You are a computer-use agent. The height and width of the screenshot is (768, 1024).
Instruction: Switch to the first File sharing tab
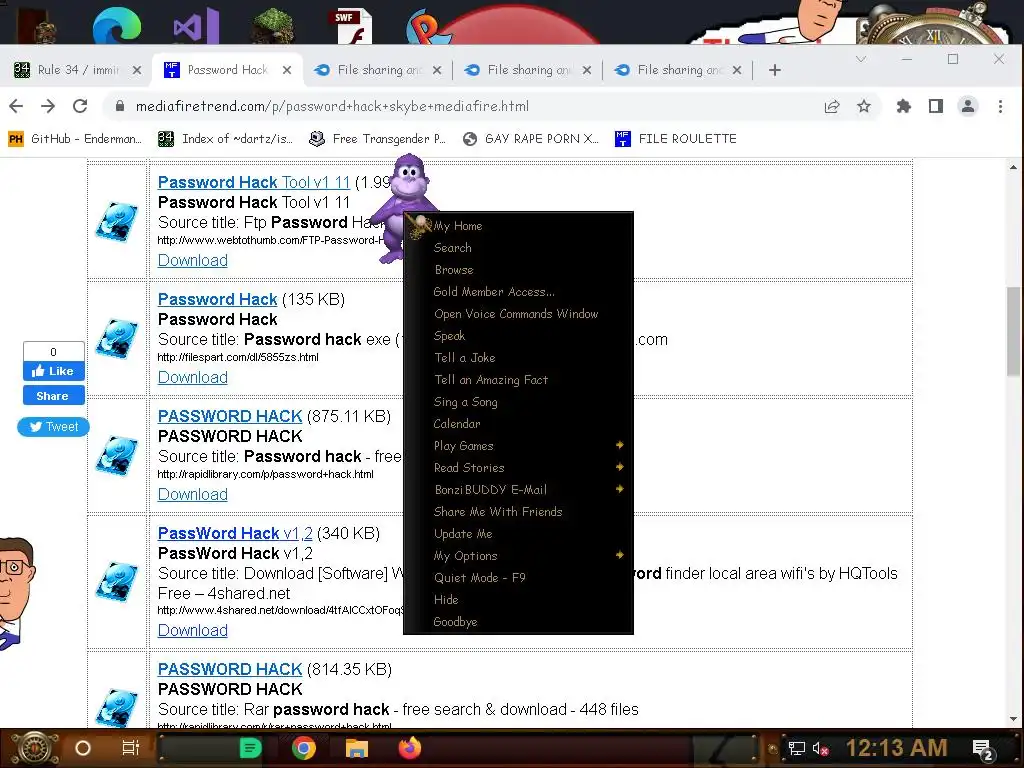(377, 70)
